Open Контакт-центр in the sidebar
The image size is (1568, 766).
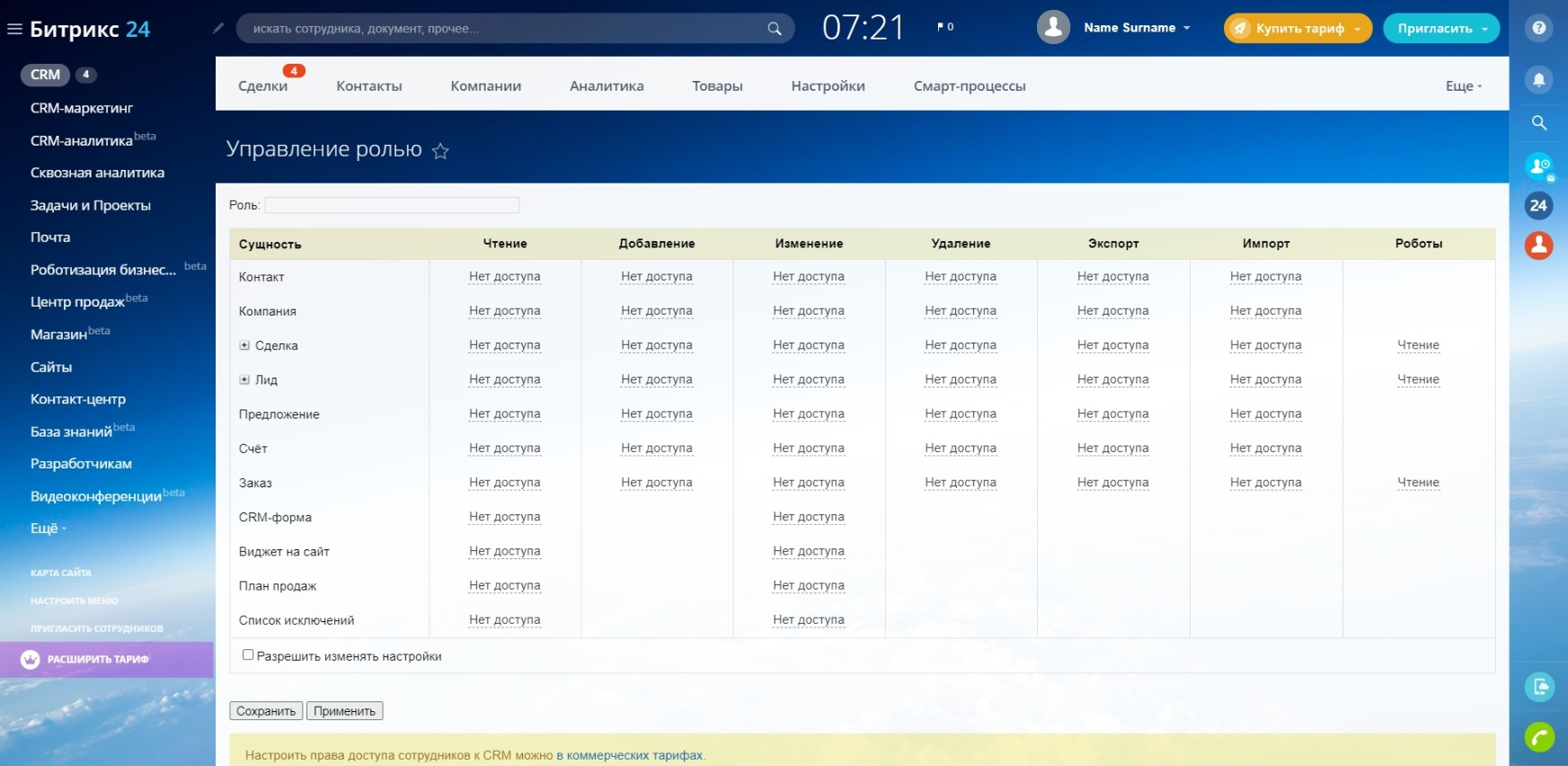pos(78,399)
